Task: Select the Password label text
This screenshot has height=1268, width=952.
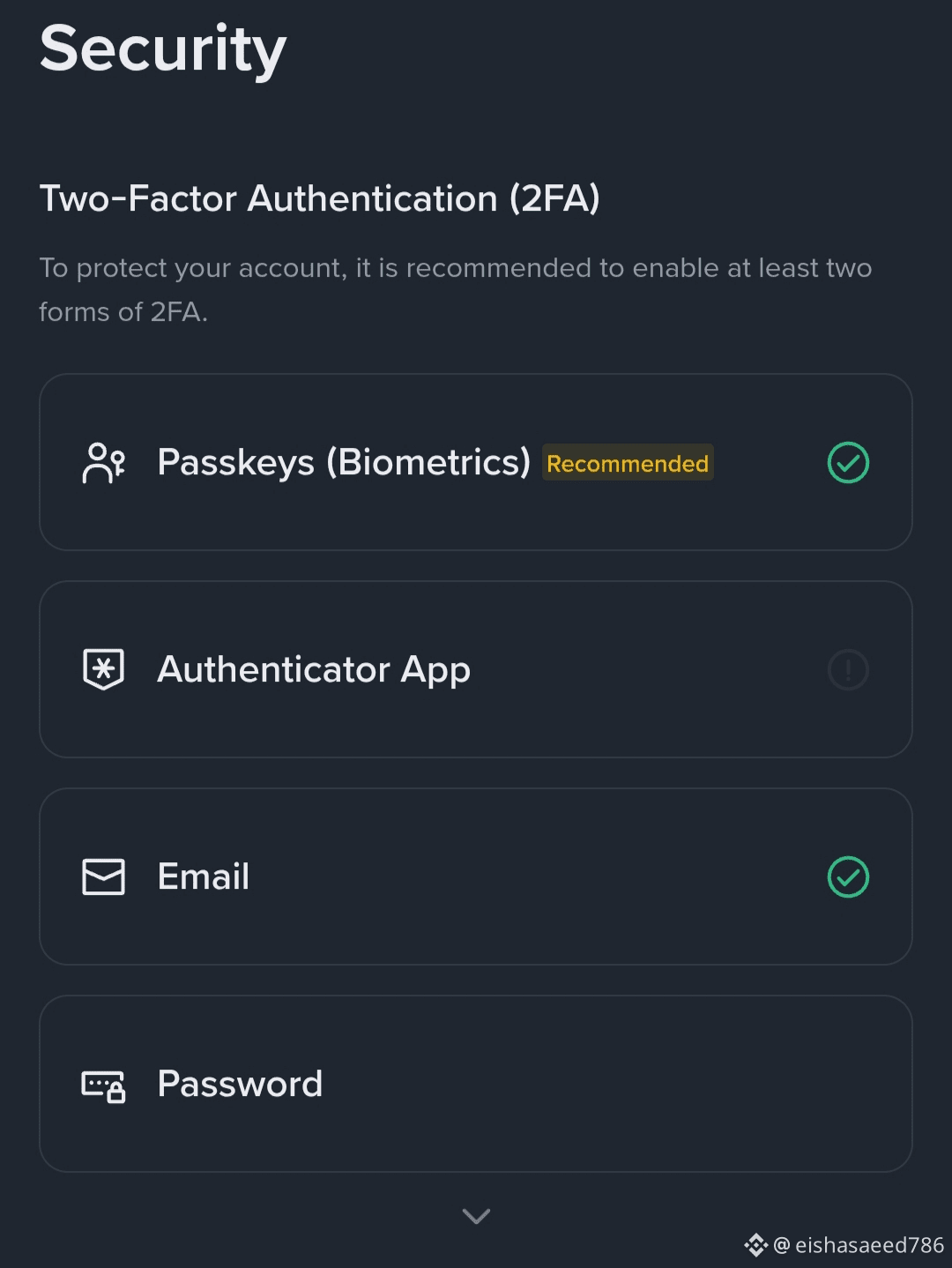Action: (240, 1084)
